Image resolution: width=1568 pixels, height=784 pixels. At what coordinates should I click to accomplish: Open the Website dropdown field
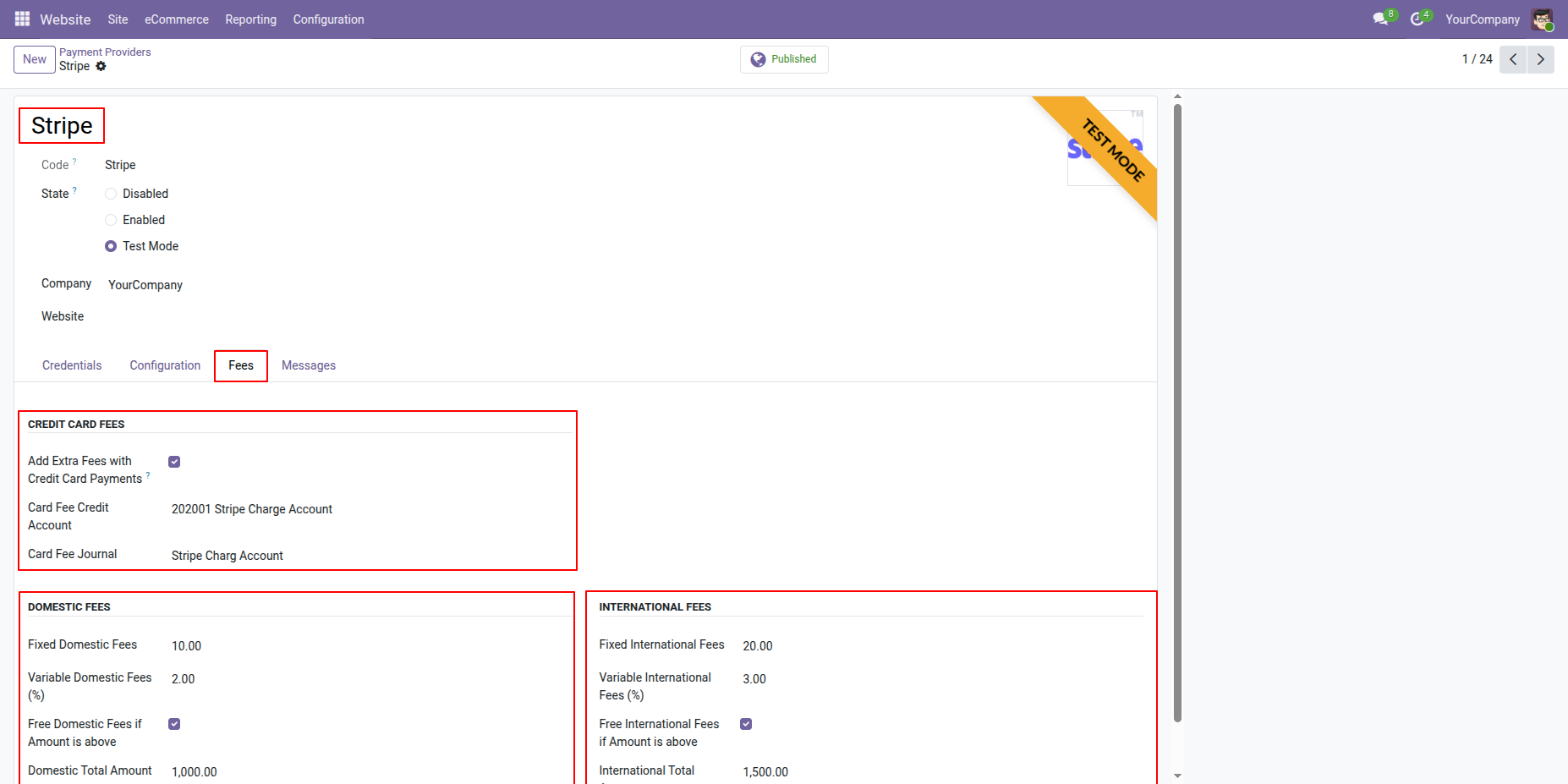[338, 317]
